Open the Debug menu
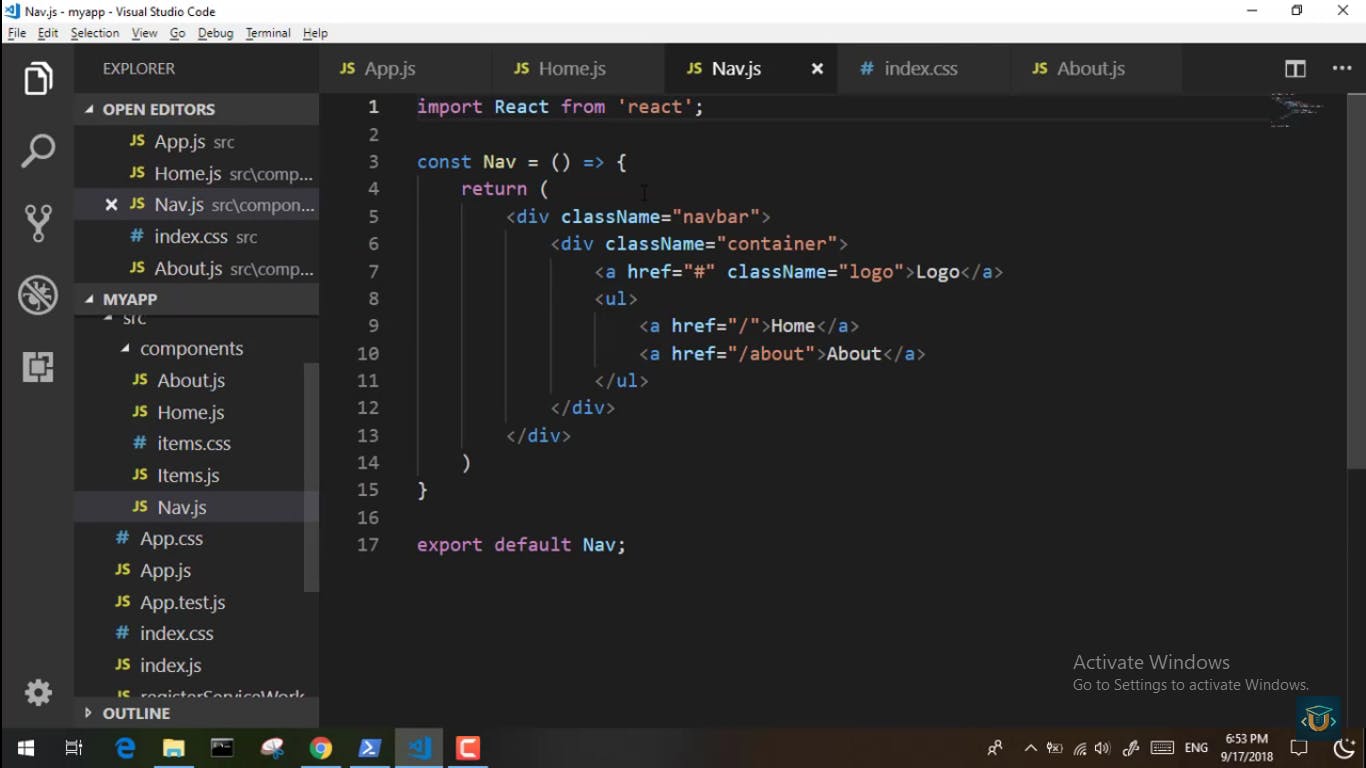Screen dimensions: 1366x768 215,33
